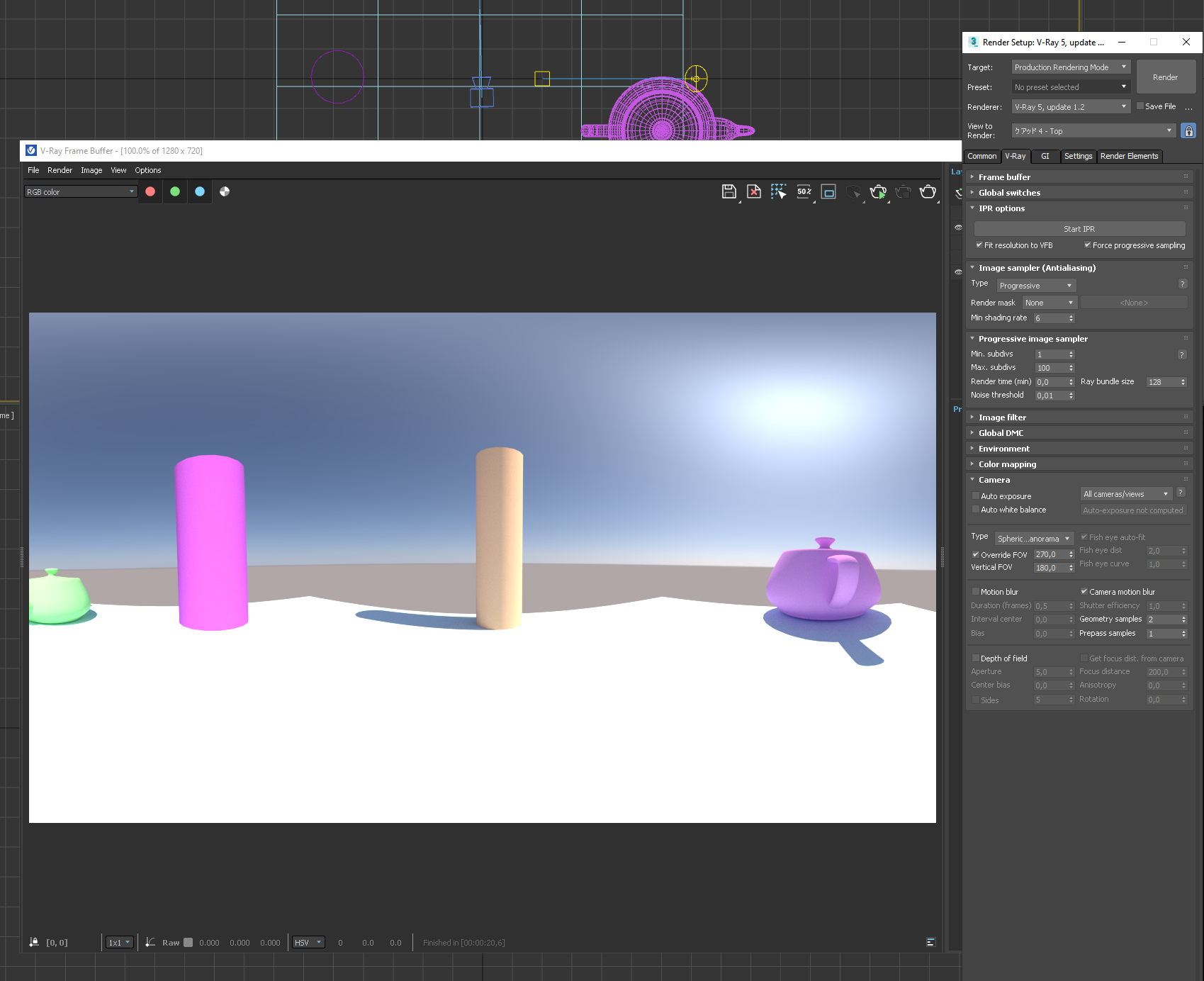This screenshot has height=981, width=1204.
Task: Click the grayed teapot stop render icon
Action: tap(903, 191)
